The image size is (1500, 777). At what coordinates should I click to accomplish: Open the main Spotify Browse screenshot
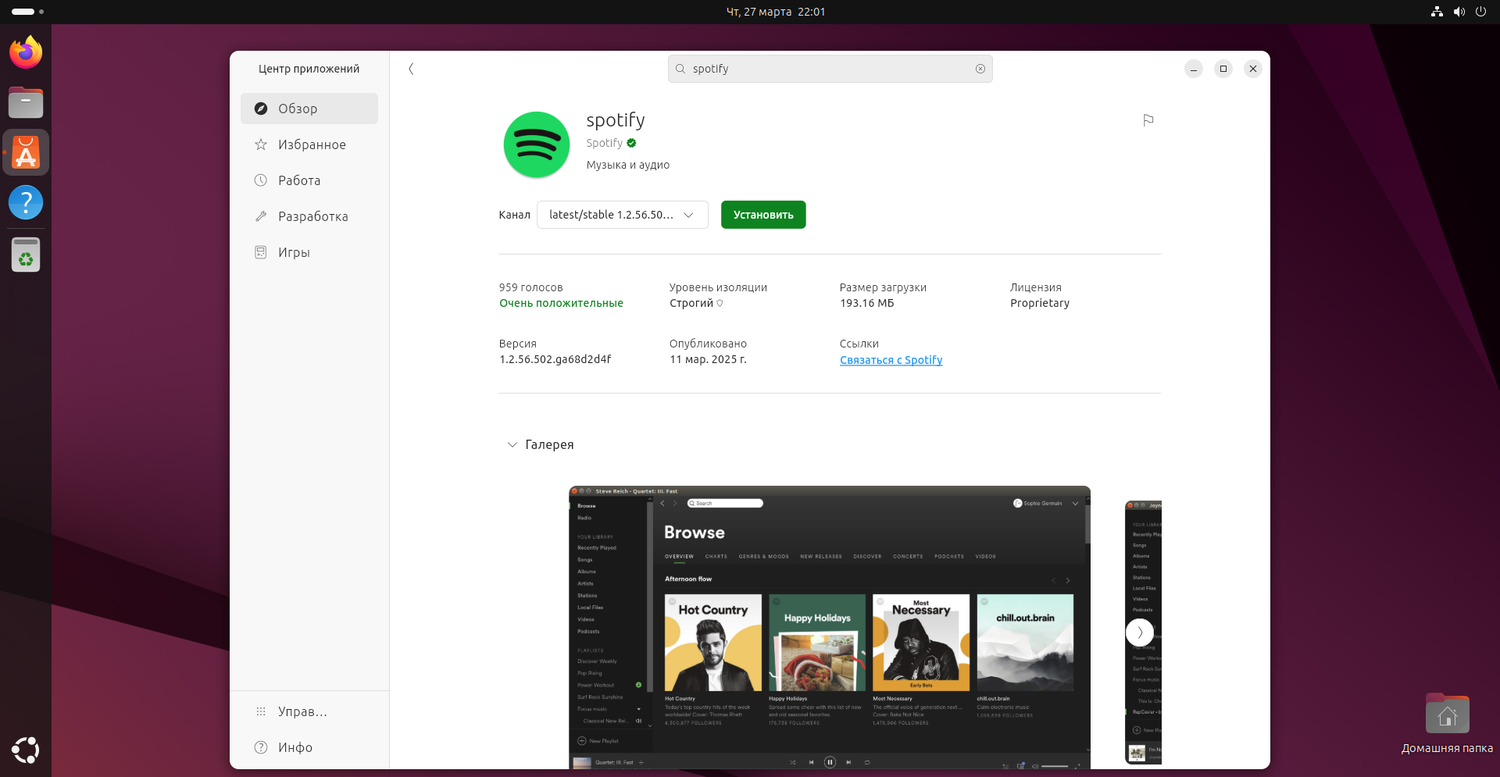(830, 628)
